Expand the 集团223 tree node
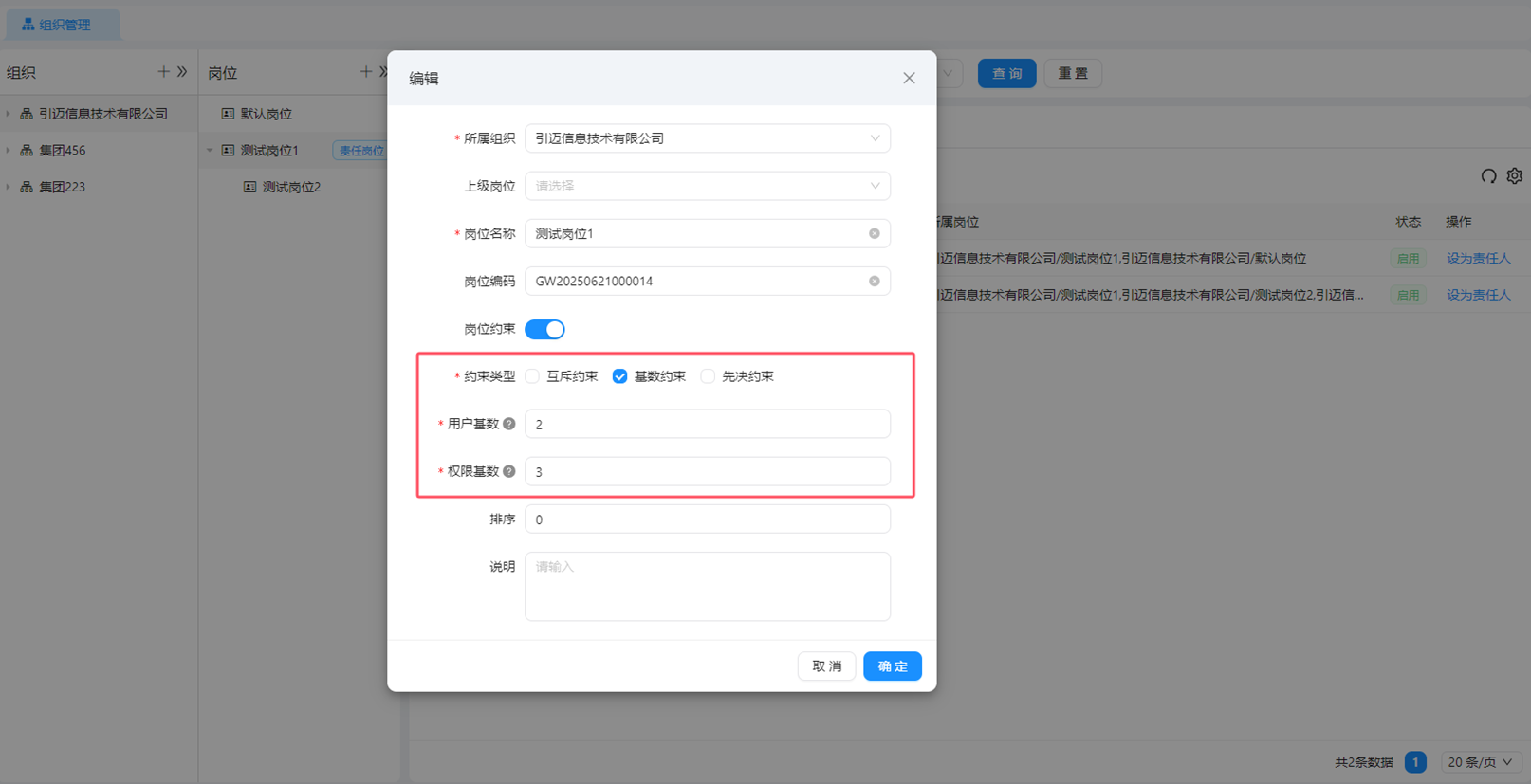 [x=9, y=187]
